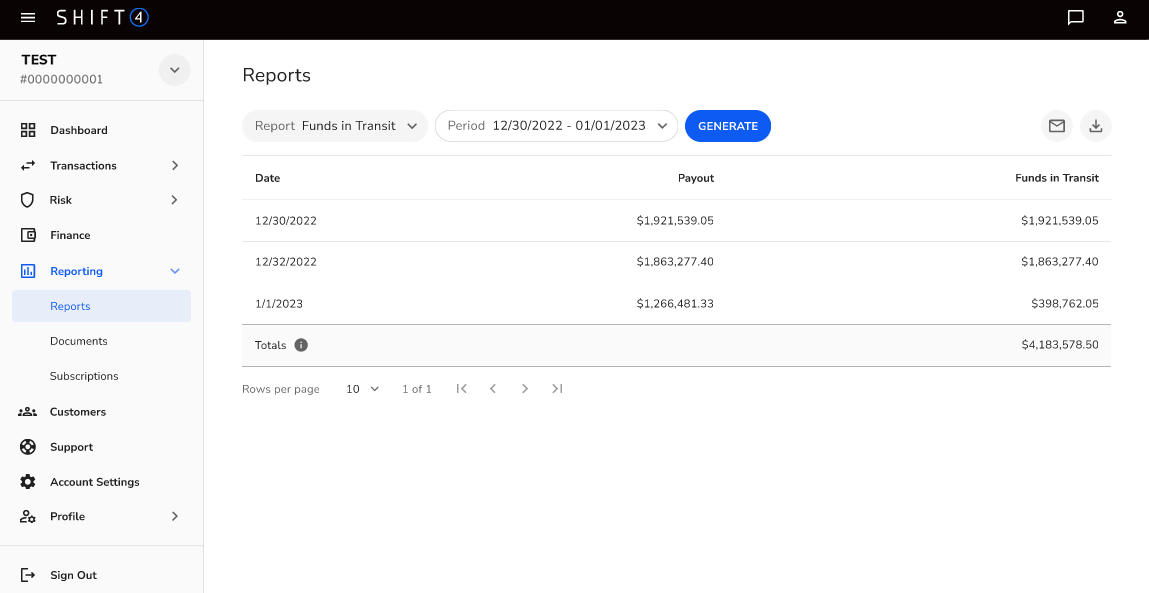Go to the previous results page
The height and width of the screenshot is (593, 1149).
(x=493, y=389)
